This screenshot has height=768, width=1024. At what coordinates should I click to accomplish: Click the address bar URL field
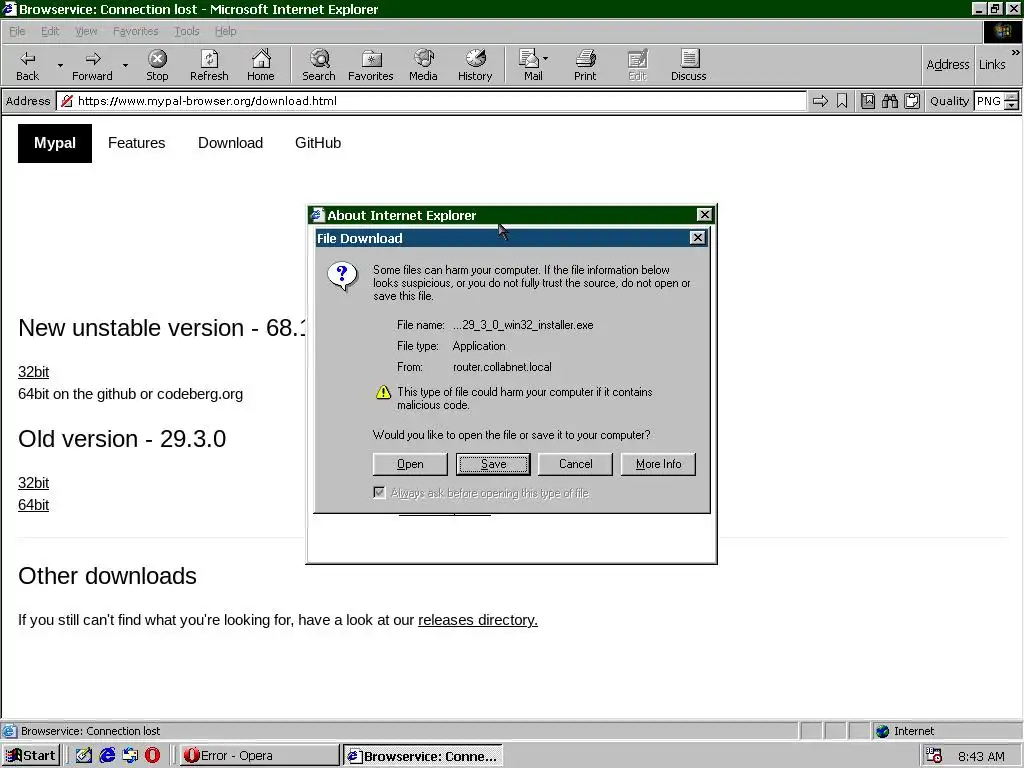[x=431, y=101]
